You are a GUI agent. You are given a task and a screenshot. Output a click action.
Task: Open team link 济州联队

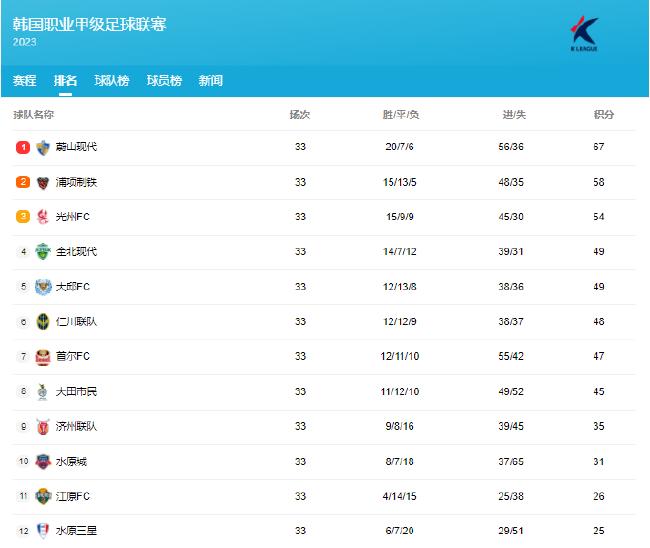[76, 427]
